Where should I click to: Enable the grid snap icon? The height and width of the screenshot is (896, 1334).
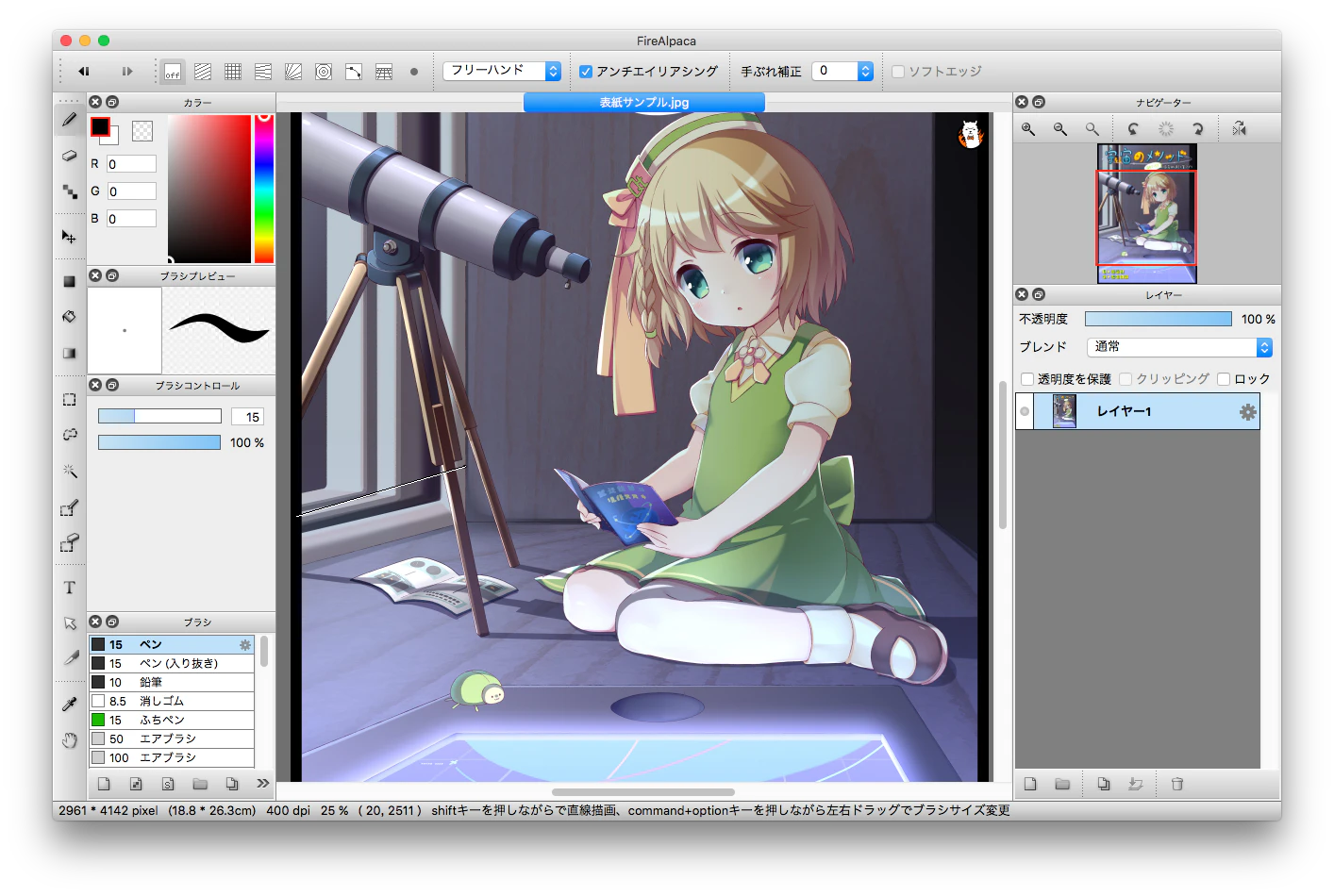(x=233, y=72)
